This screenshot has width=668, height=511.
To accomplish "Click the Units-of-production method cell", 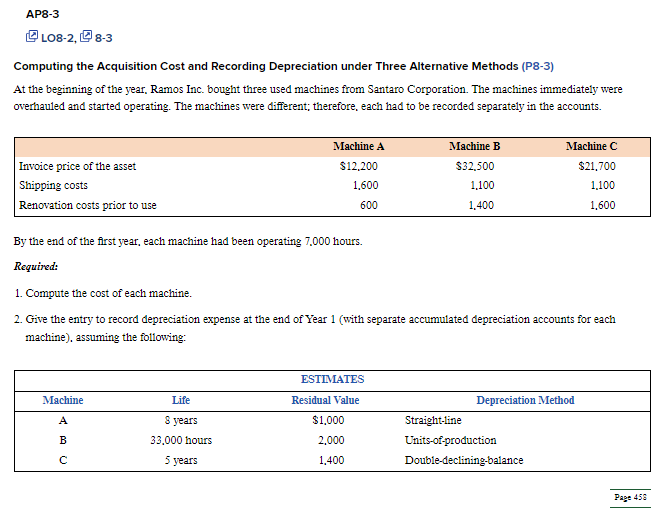I will 450,440.
